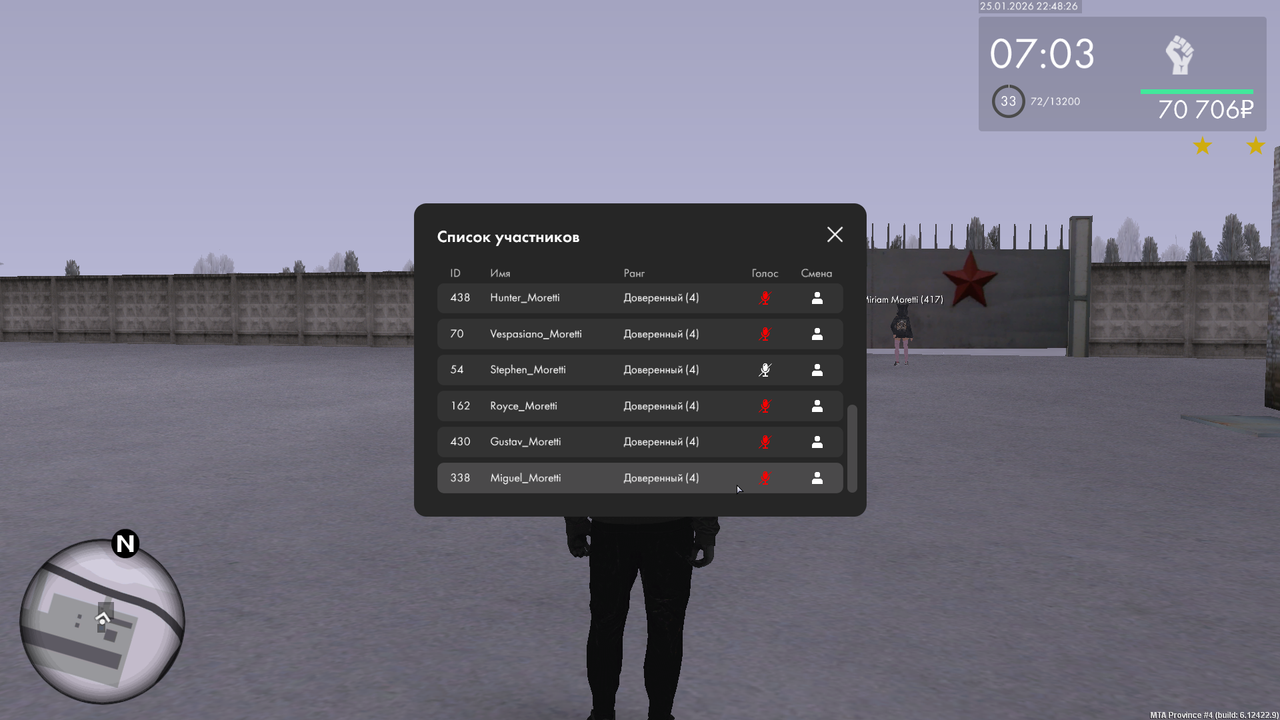Click the shift person icon for Gustav_Moretti
The height and width of the screenshot is (720, 1280).
[x=817, y=442]
